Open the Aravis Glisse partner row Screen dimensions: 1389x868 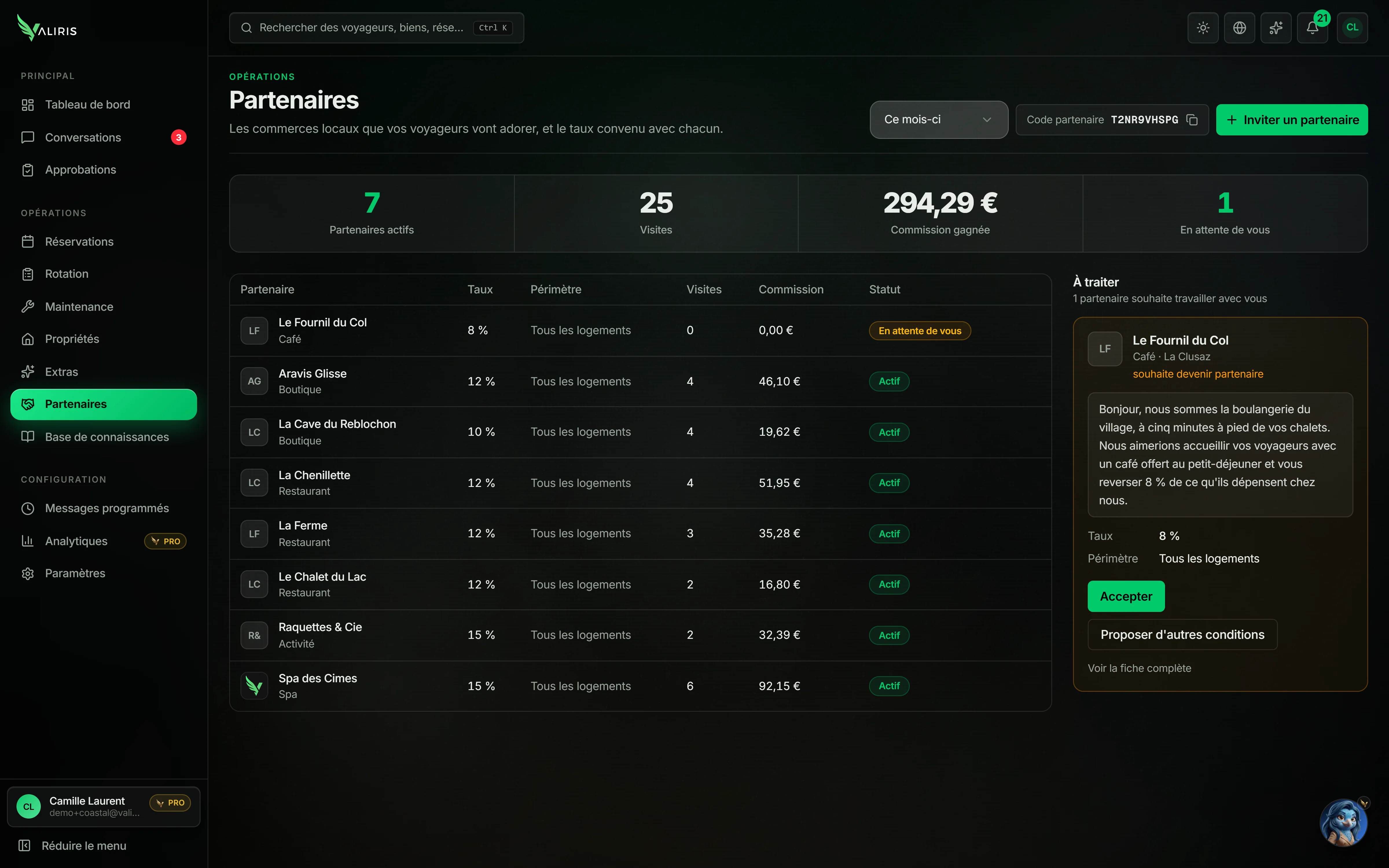click(x=640, y=382)
